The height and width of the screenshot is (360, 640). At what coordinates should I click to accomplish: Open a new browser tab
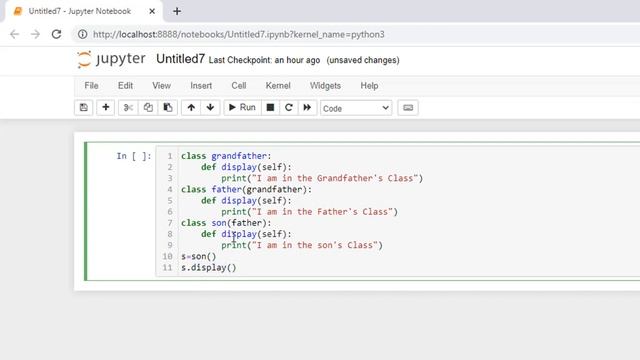[x=177, y=11]
